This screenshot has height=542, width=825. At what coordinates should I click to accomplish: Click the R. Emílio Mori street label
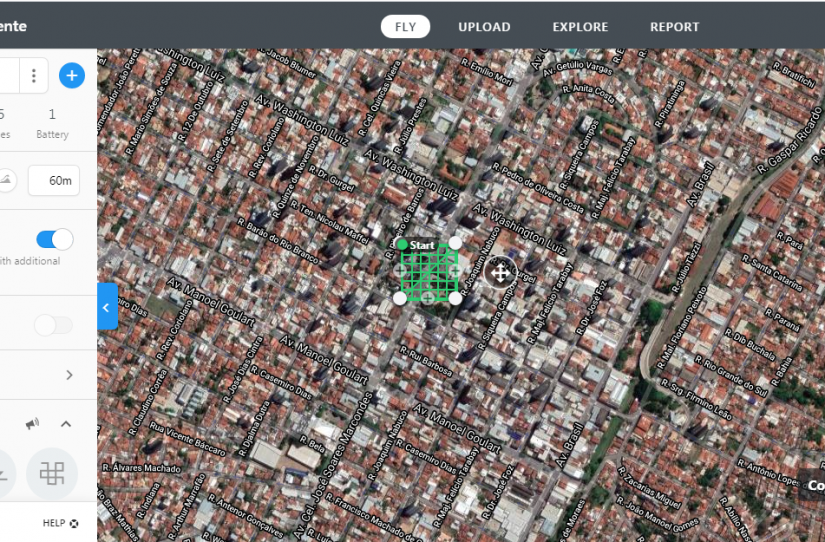pos(487,72)
